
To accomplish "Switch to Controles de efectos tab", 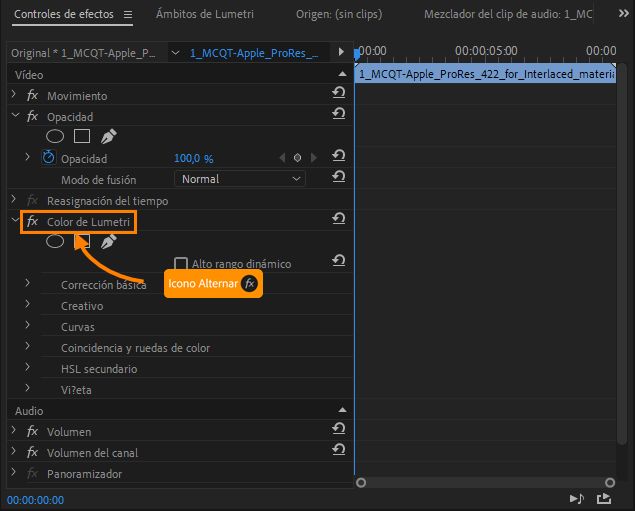I will [x=64, y=14].
